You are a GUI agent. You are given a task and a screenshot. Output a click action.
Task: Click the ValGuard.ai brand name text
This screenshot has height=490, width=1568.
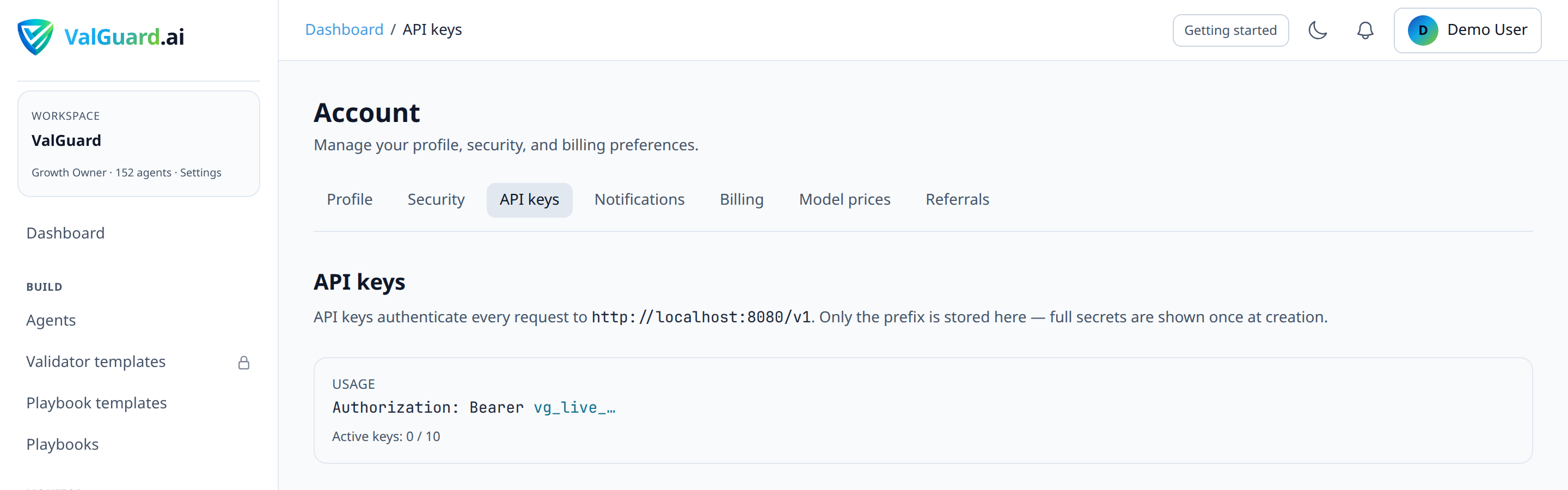pyautogui.click(x=124, y=37)
